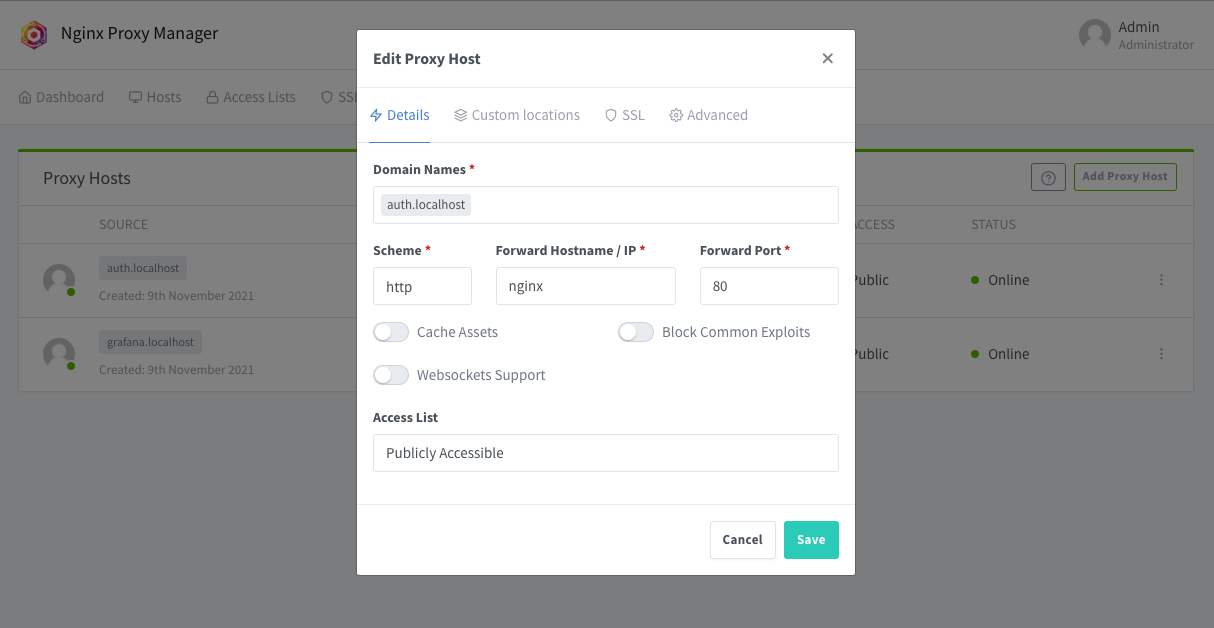
Task: Switch to the Custom locations tab
Action: click(x=516, y=115)
